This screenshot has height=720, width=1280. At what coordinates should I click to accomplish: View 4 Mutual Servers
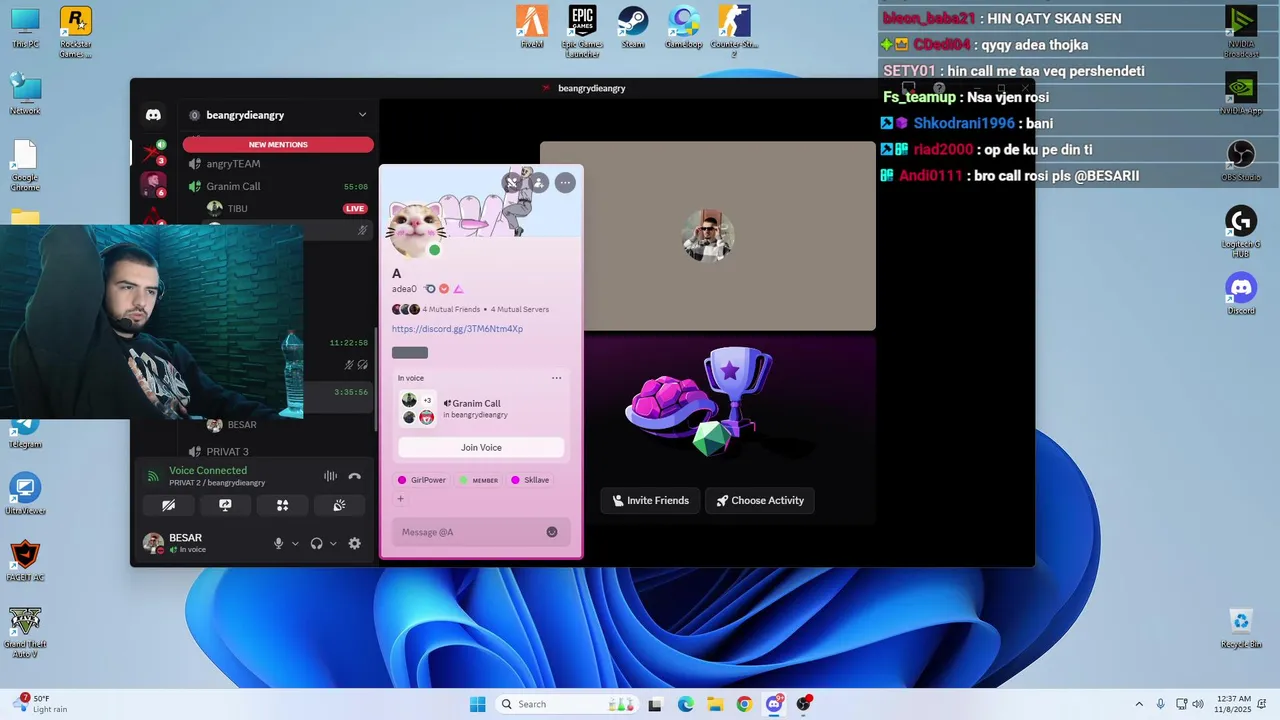point(520,309)
